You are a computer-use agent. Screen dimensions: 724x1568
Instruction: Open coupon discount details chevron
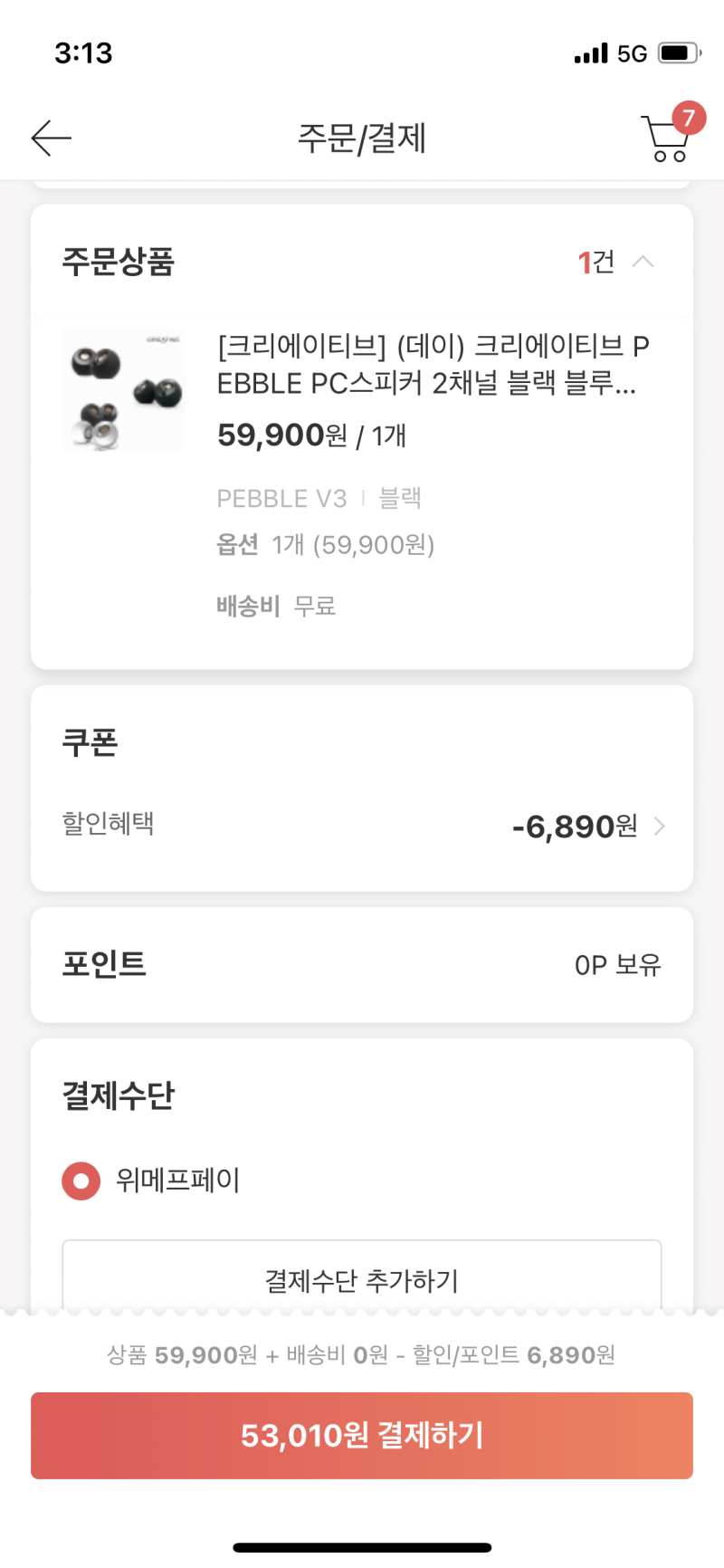[660, 826]
